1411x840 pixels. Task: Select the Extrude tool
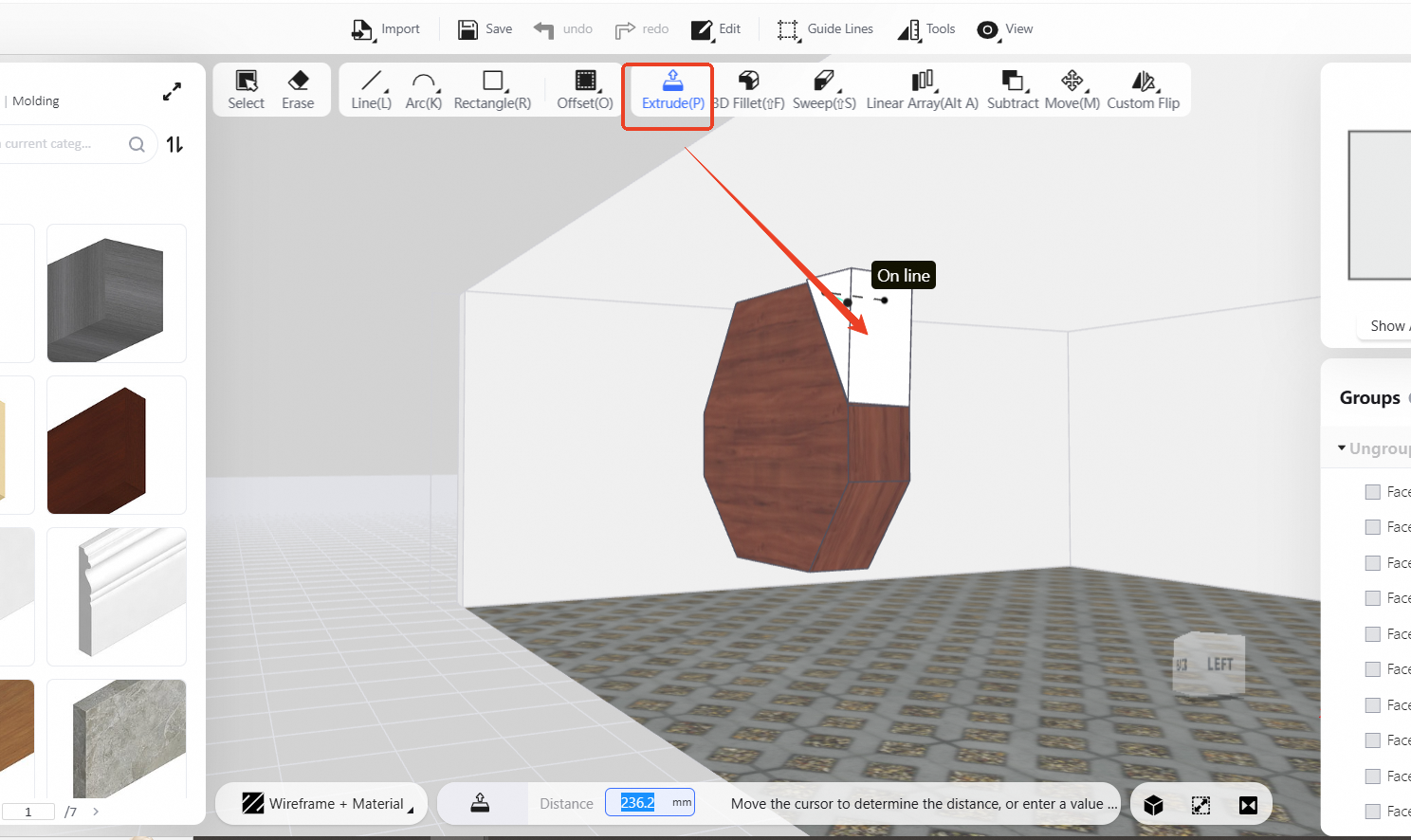pos(672,90)
